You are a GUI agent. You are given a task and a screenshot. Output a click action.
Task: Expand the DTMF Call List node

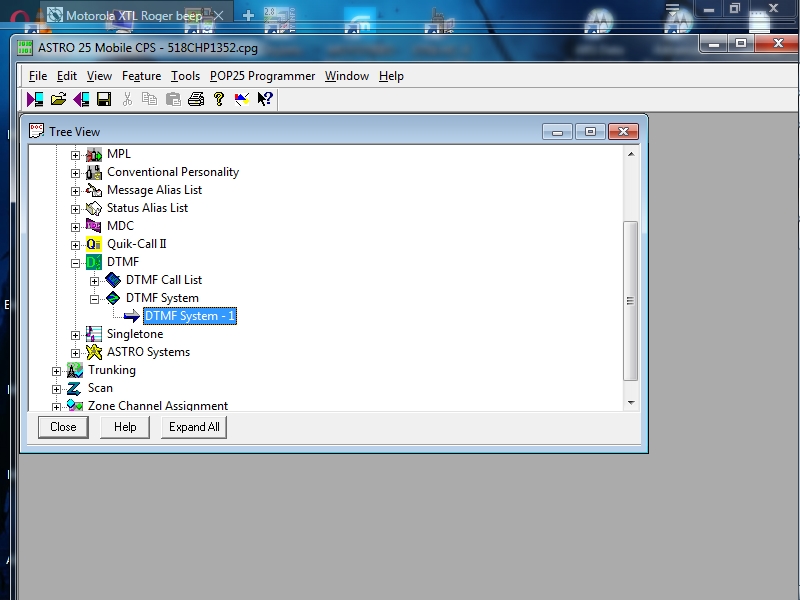point(94,281)
